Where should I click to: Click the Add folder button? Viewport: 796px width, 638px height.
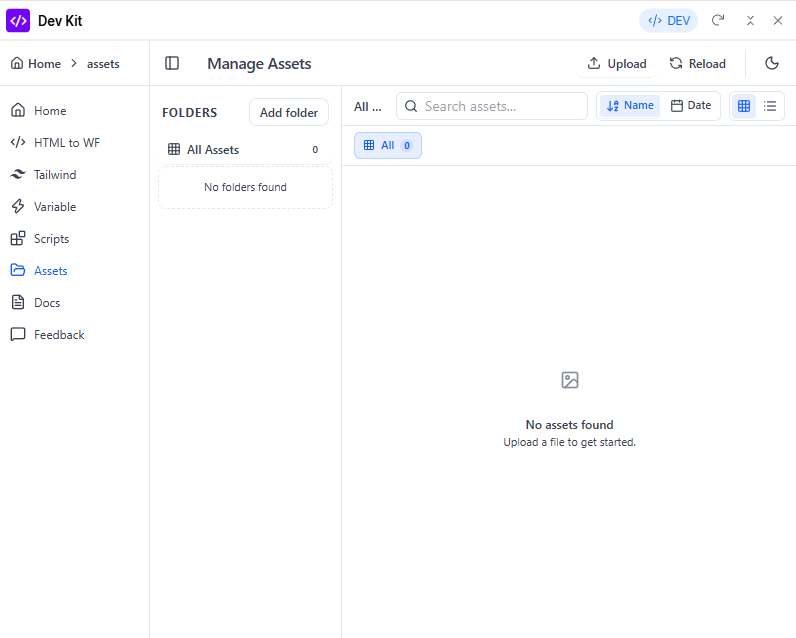(x=289, y=112)
